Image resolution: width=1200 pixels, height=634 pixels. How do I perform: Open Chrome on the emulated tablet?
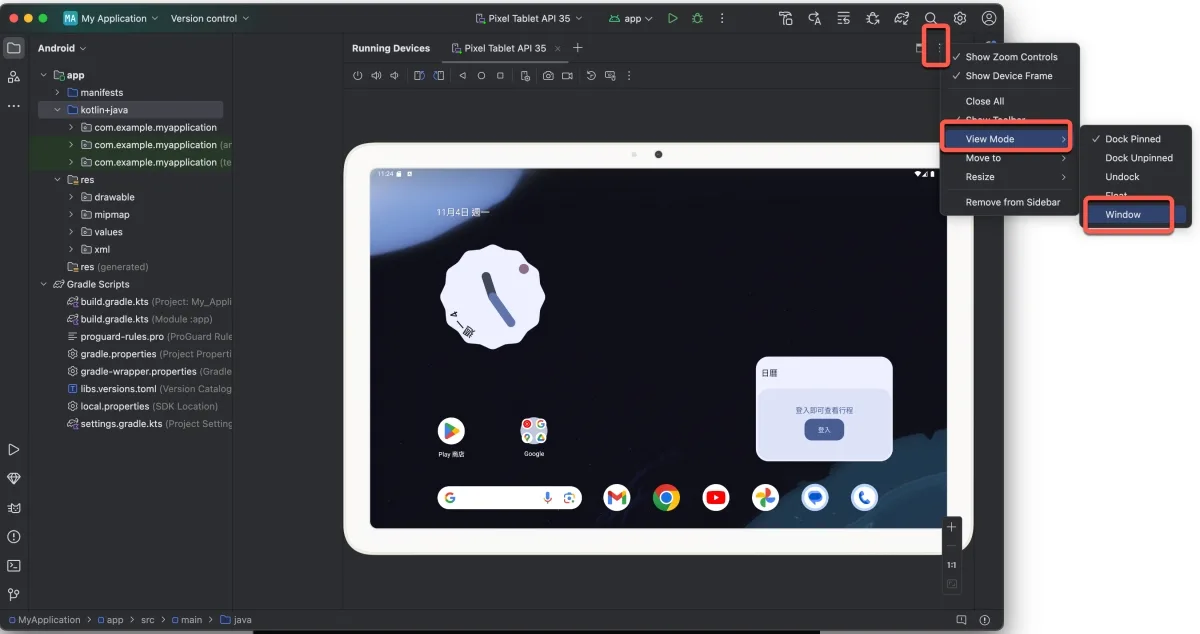[x=667, y=497]
